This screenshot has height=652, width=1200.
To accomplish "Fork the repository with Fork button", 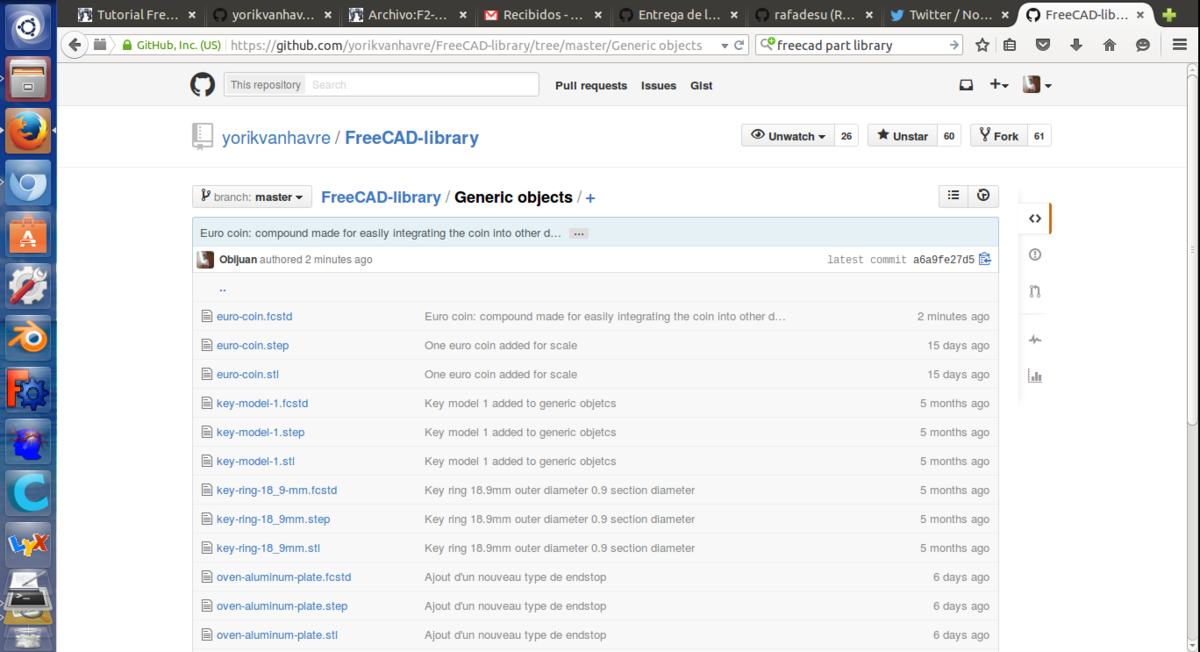I will coord(998,136).
